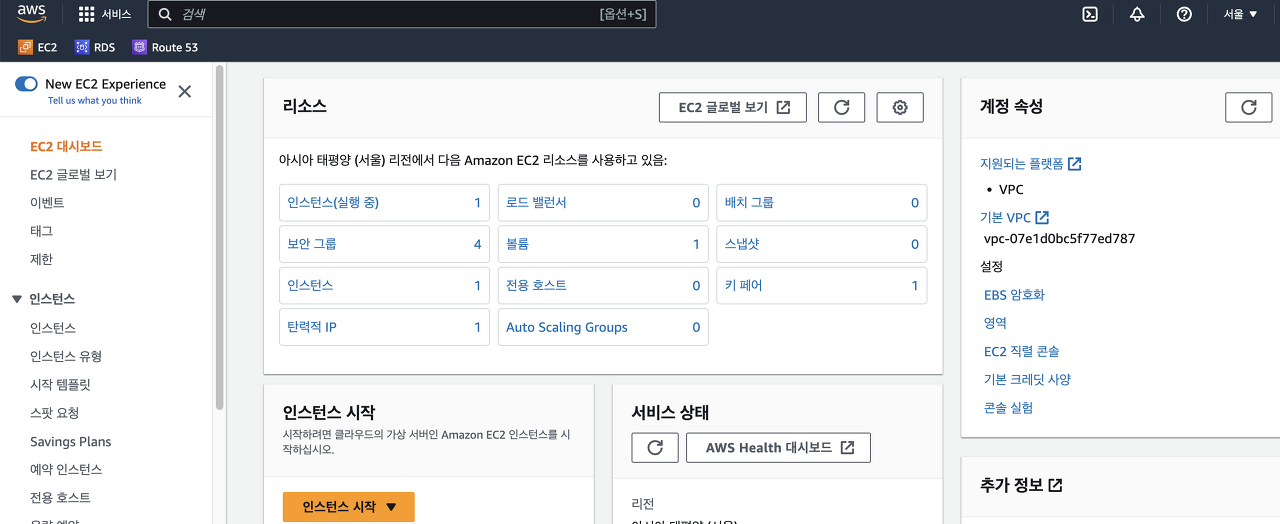Open 전용 호스트 in the sidebar
Image resolution: width=1280 pixels, height=524 pixels.
(60, 497)
